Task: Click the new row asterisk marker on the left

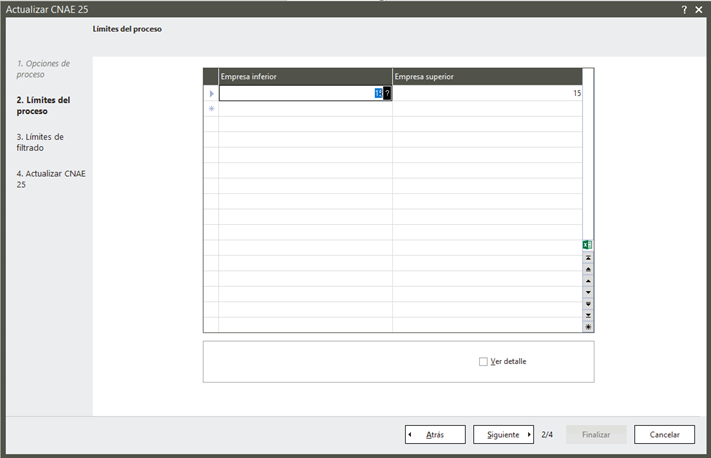Action: pos(211,108)
